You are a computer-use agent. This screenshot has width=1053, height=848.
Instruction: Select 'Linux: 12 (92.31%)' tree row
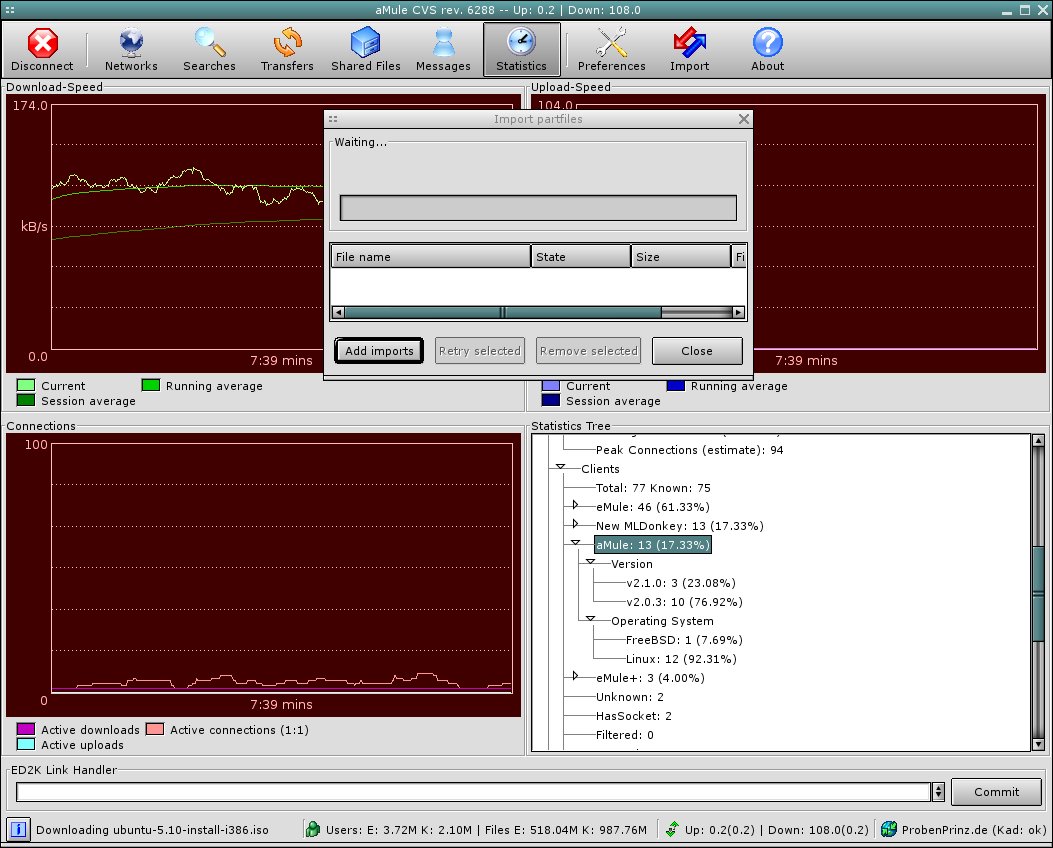(x=681, y=659)
